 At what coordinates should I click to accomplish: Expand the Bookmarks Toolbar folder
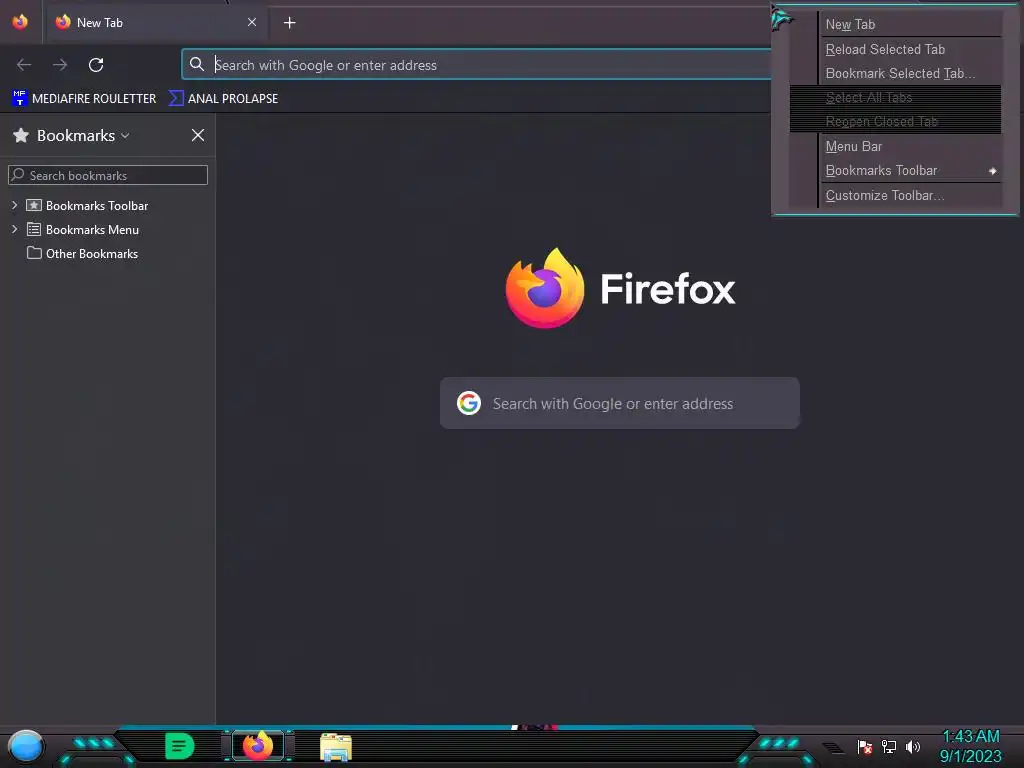click(14, 205)
